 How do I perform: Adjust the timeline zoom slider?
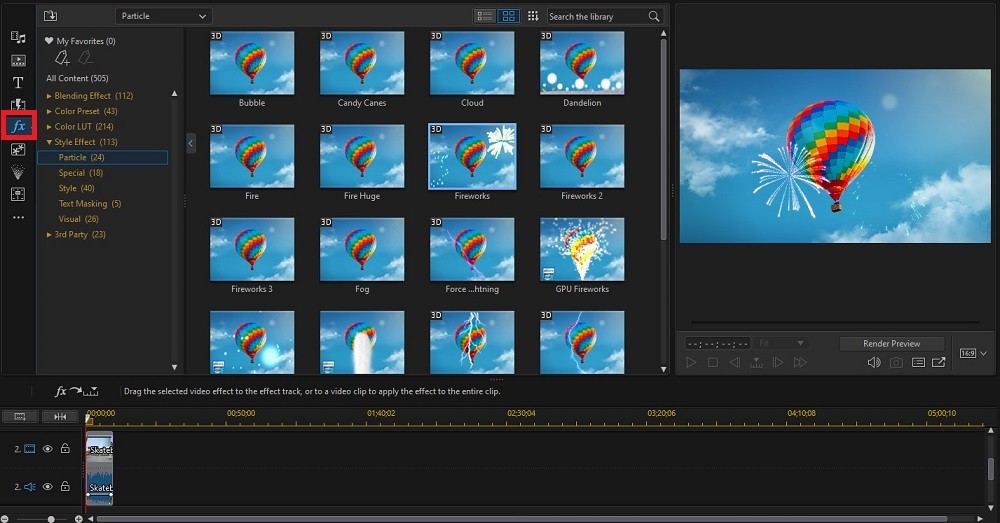pos(50,519)
